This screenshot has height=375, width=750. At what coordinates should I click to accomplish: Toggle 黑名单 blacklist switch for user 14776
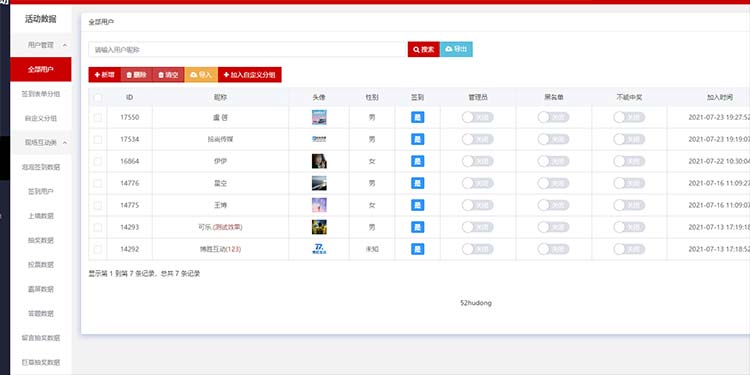pos(553,183)
